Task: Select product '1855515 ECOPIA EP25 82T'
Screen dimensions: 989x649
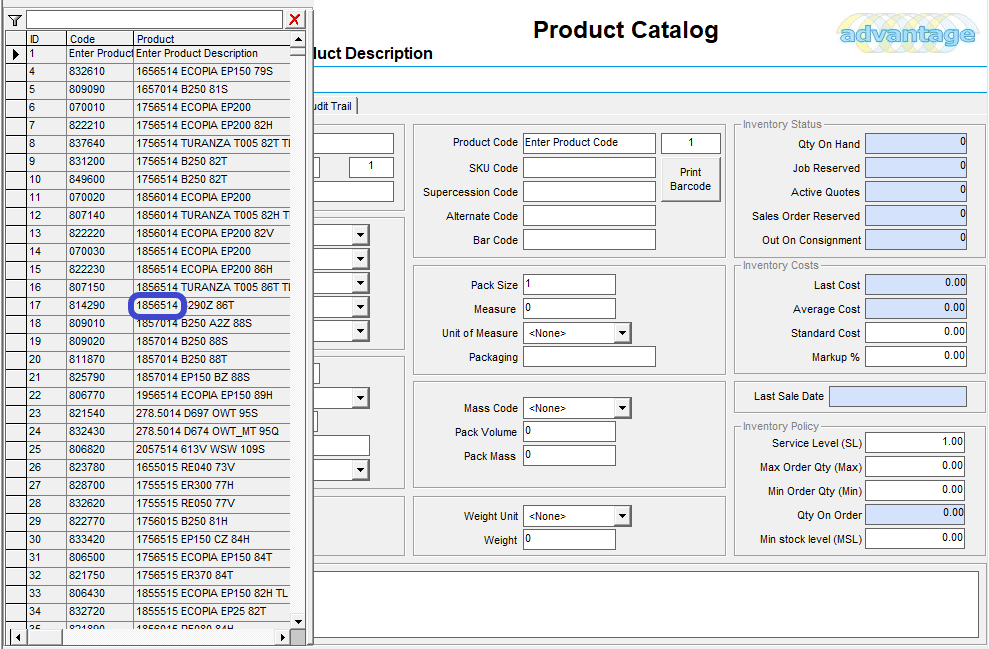Action: click(212, 611)
